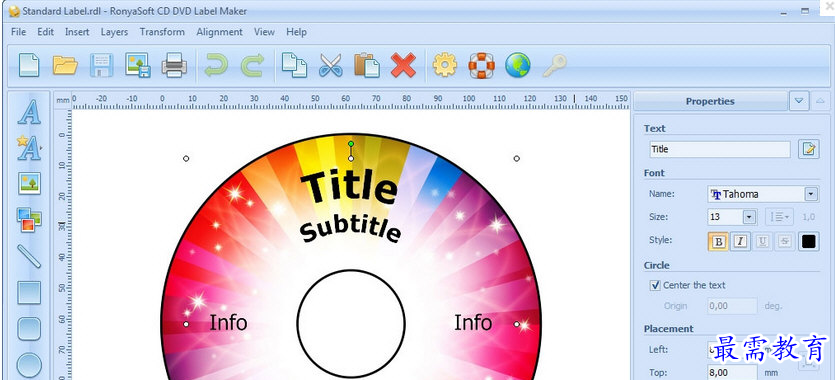Undo the last action
835x380 pixels.
click(x=216, y=65)
